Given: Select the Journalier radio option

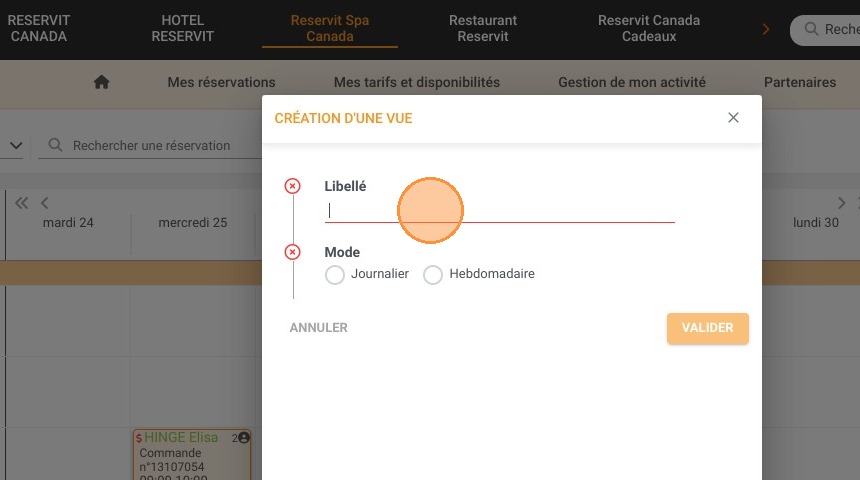Looking at the screenshot, I should pyautogui.click(x=335, y=274).
